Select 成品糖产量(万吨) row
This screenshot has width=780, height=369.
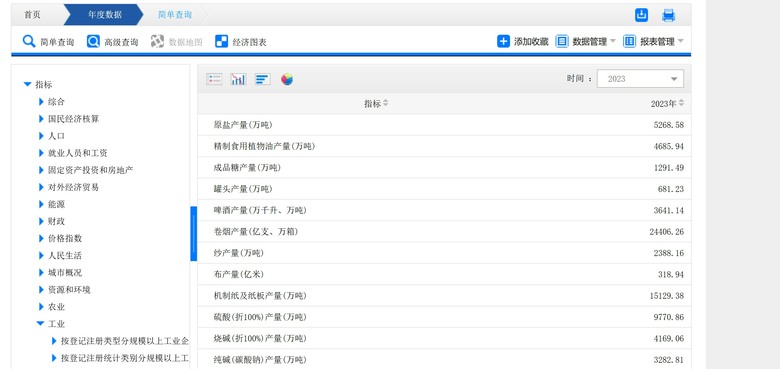444,168
